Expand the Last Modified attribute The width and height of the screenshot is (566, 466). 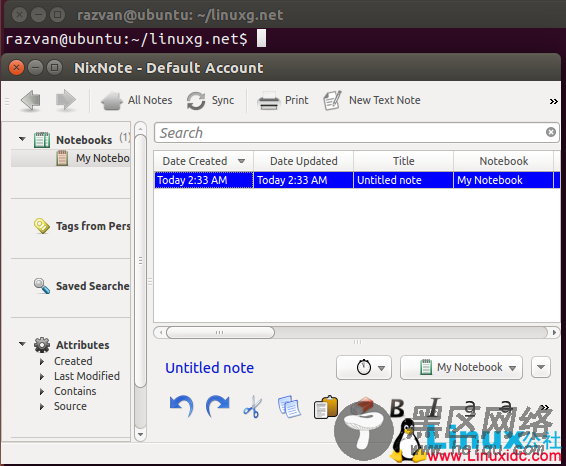point(42,376)
